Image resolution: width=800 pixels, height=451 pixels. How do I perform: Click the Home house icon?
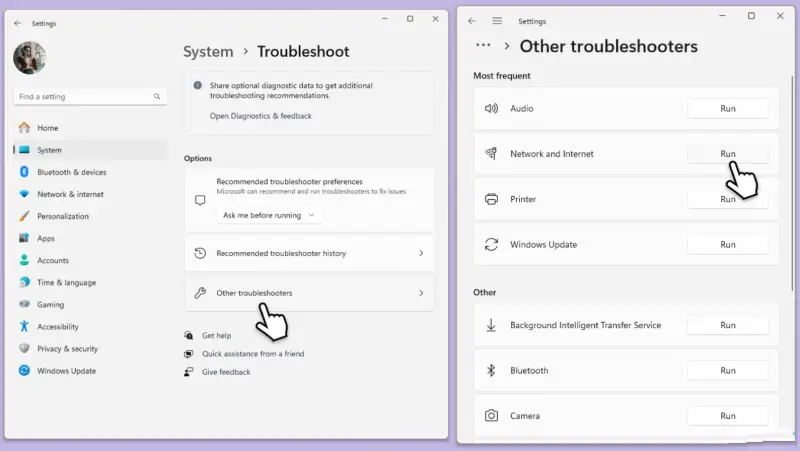point(24,128)
